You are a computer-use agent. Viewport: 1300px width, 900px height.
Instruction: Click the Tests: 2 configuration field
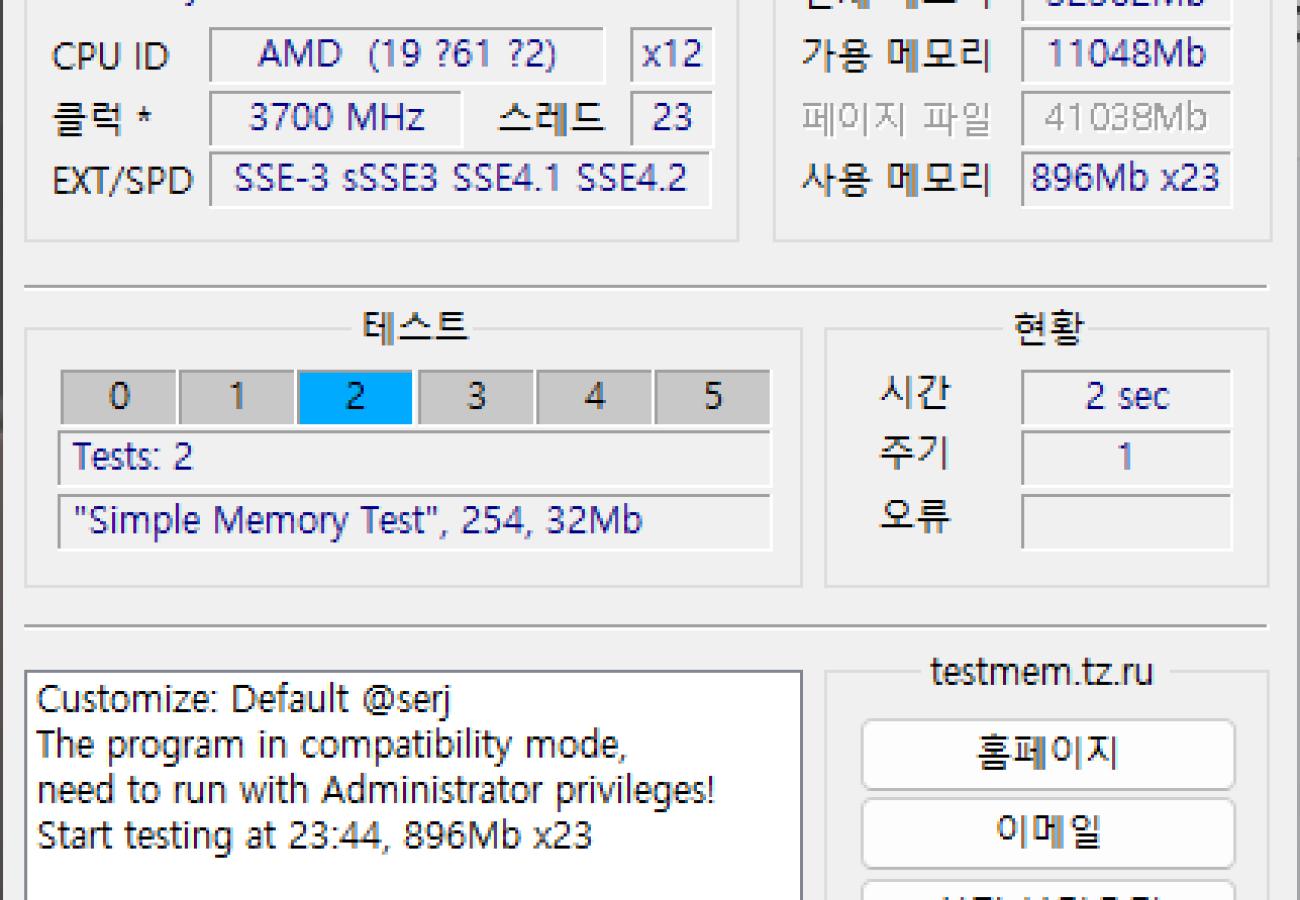[415, 458]
